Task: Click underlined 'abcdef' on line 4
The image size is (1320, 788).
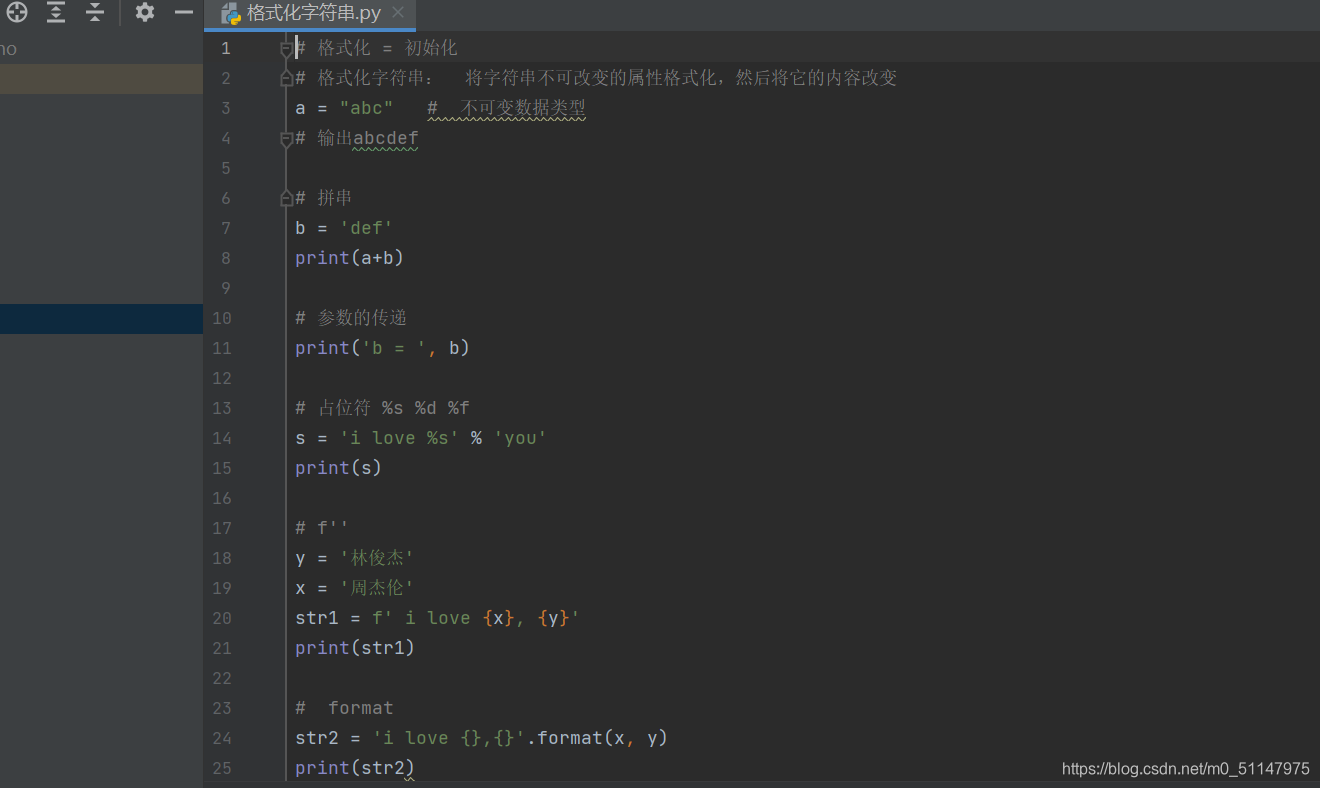Action: [x=385, y=138]
